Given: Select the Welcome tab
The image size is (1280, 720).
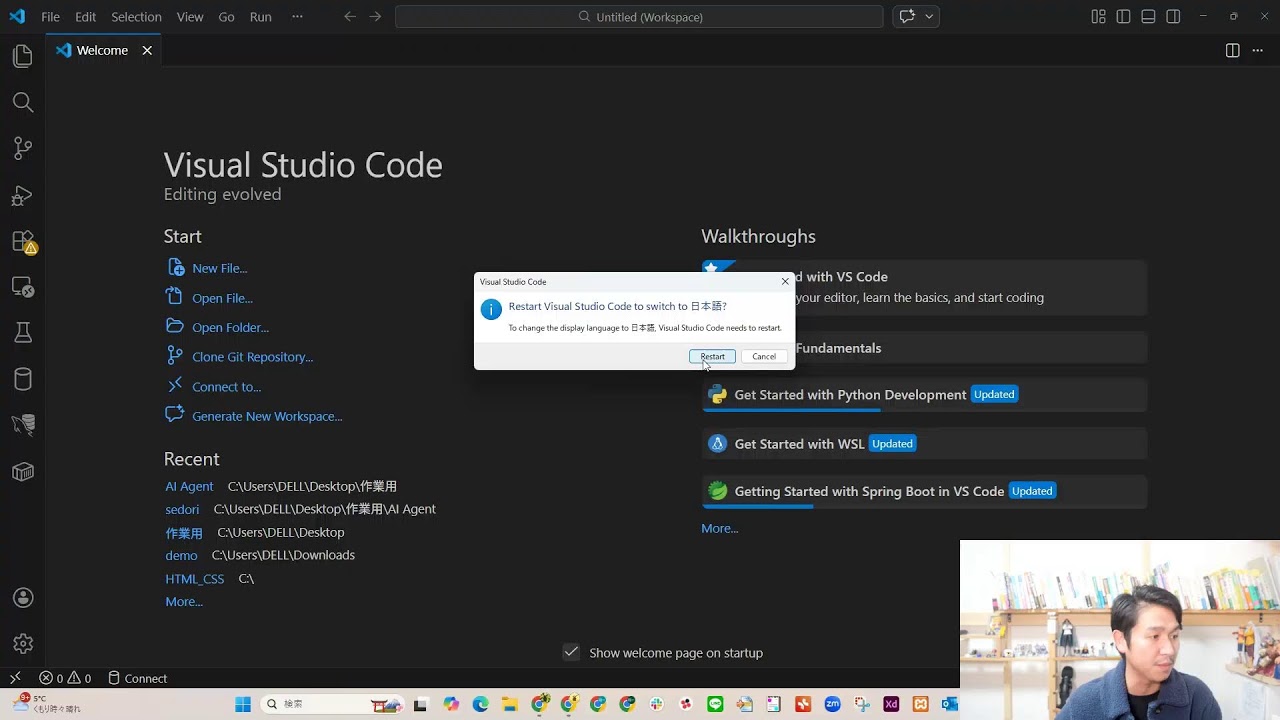Looking at the screenshot, I should [x=102, y=50].
